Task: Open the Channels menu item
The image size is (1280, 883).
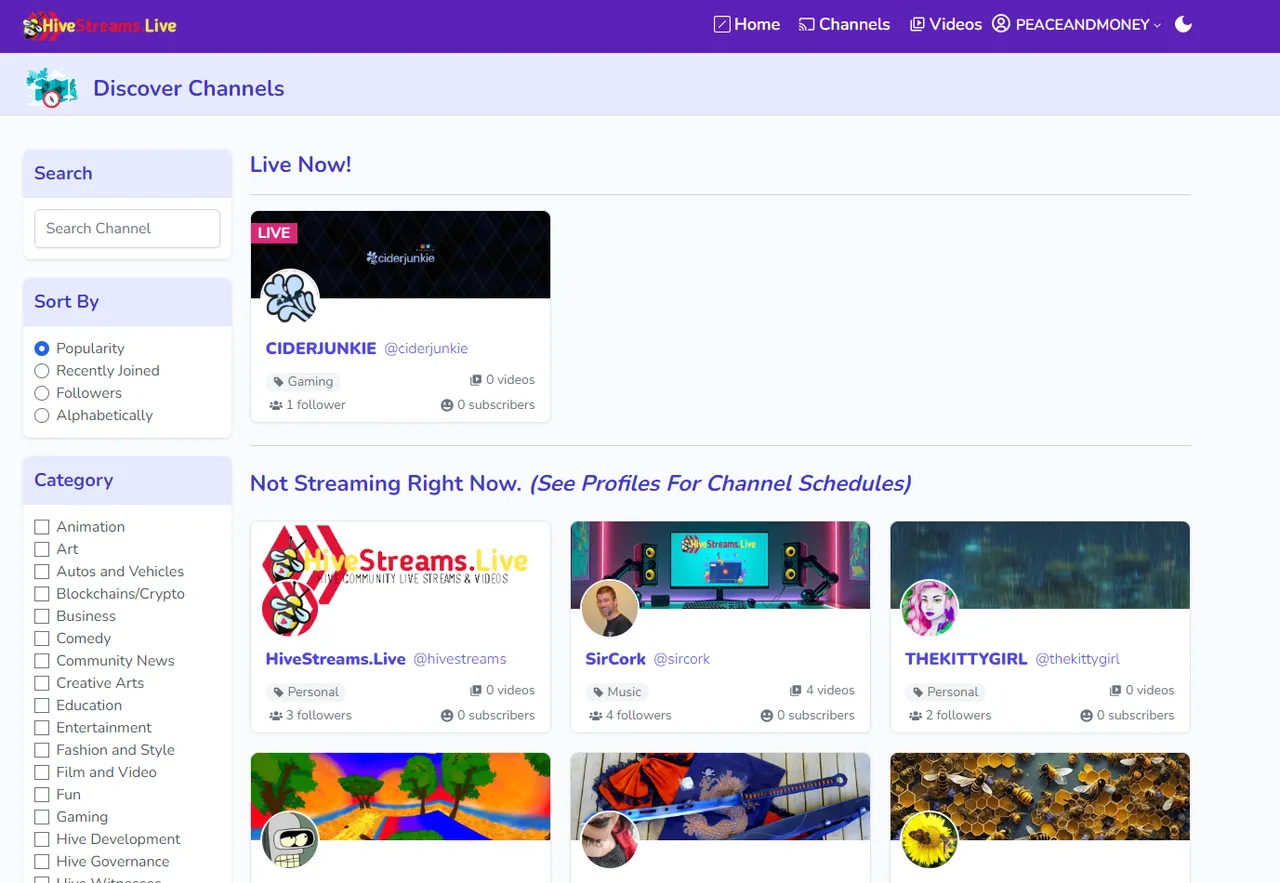Action: pyautogui.click(x=844, y=24)
